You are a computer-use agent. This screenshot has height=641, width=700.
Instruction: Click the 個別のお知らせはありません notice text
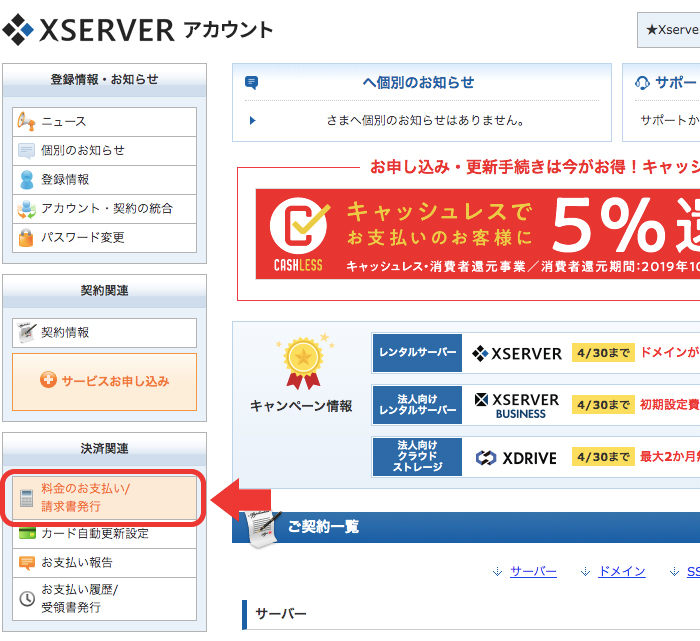coord(425,121)
